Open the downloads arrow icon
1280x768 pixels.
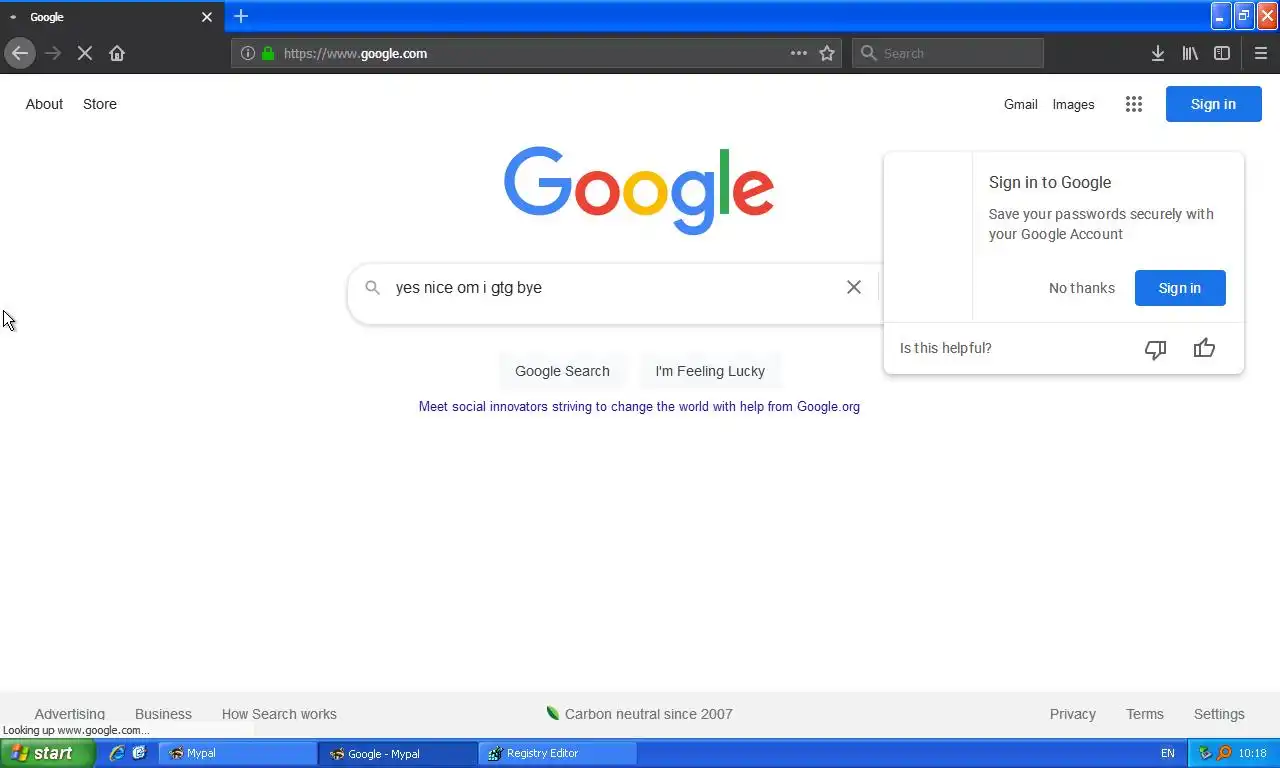click(1158, 53)
